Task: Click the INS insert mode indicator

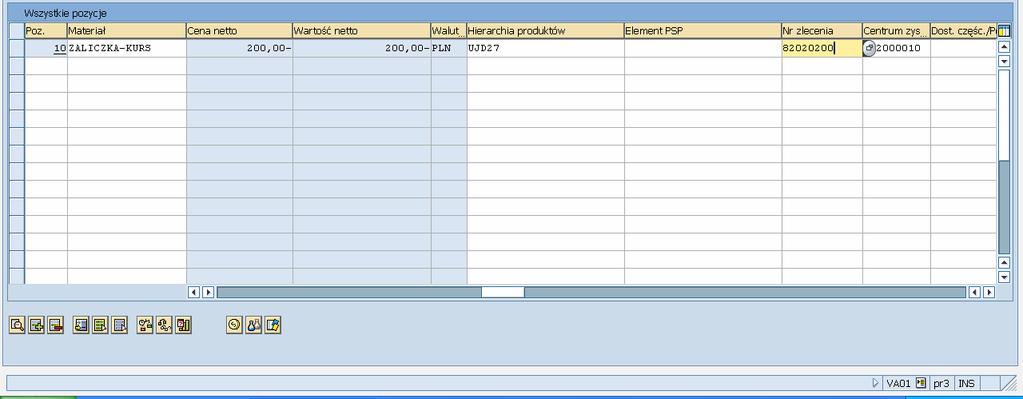Action: coord(966,383)
